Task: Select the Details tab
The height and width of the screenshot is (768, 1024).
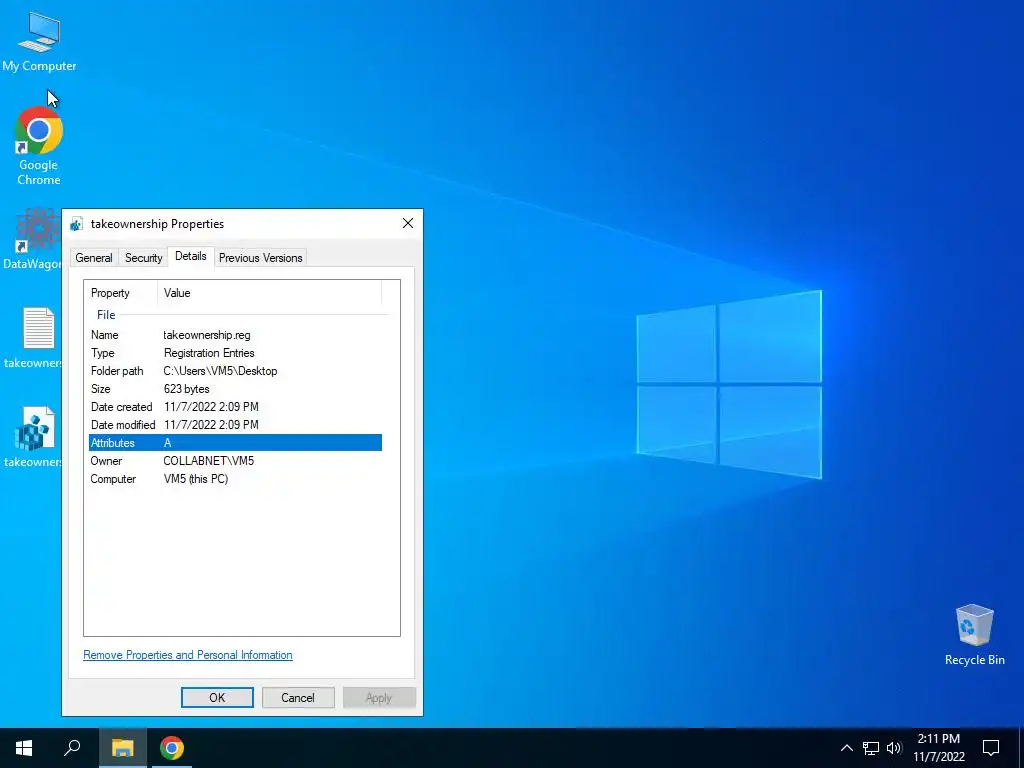Action: tap(191, 256)
